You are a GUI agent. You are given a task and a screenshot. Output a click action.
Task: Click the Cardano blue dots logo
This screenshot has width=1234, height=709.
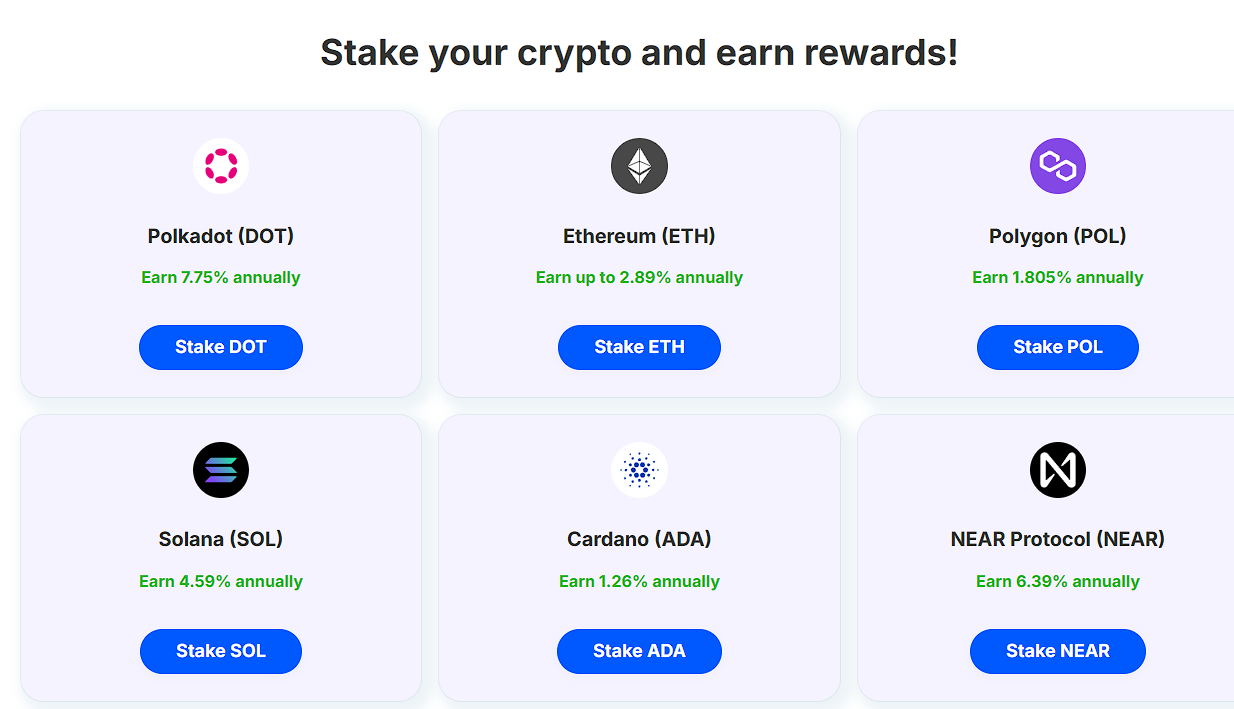click(x=639, y=470)
